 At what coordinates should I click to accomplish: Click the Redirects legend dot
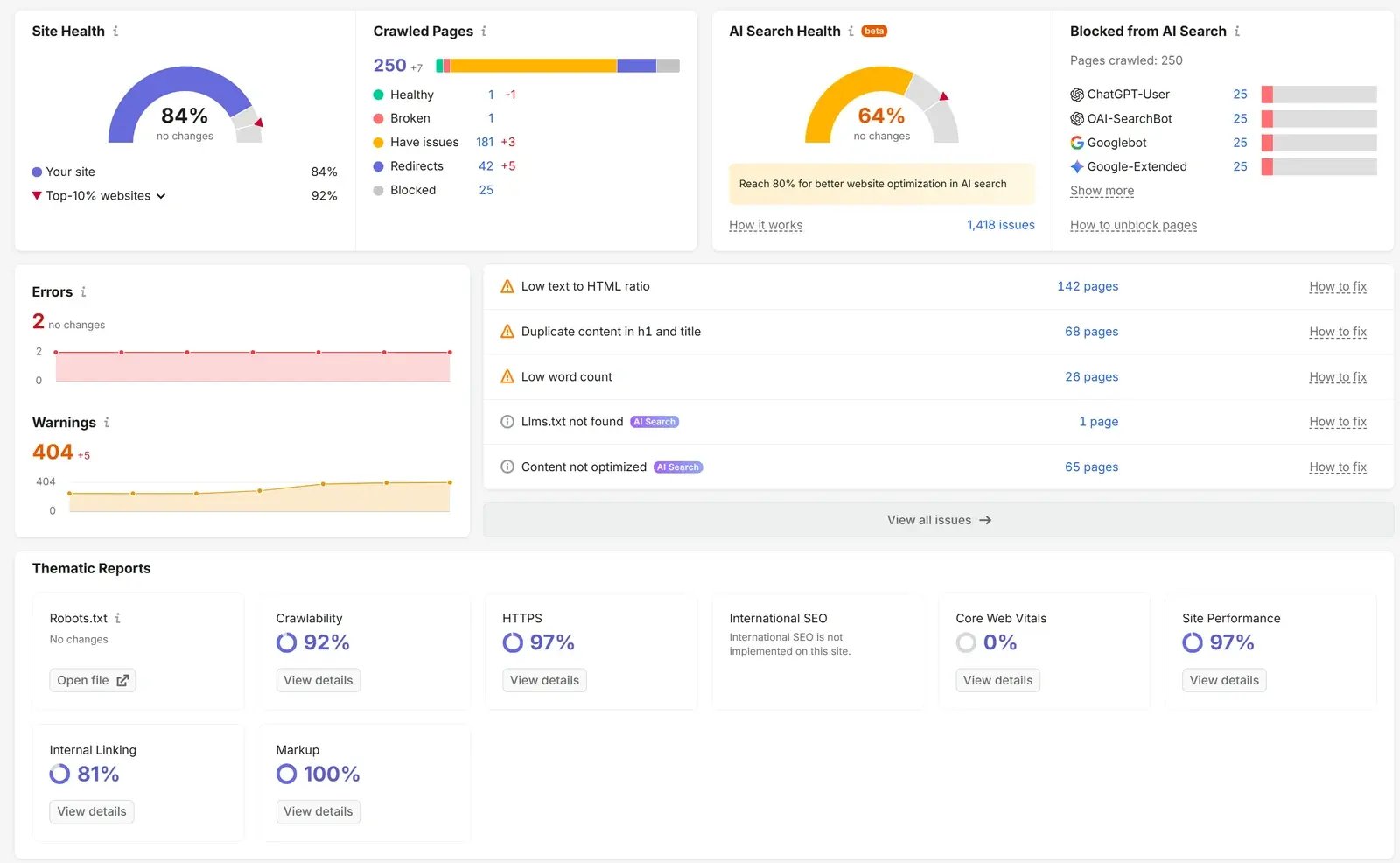tap(378, 166)
